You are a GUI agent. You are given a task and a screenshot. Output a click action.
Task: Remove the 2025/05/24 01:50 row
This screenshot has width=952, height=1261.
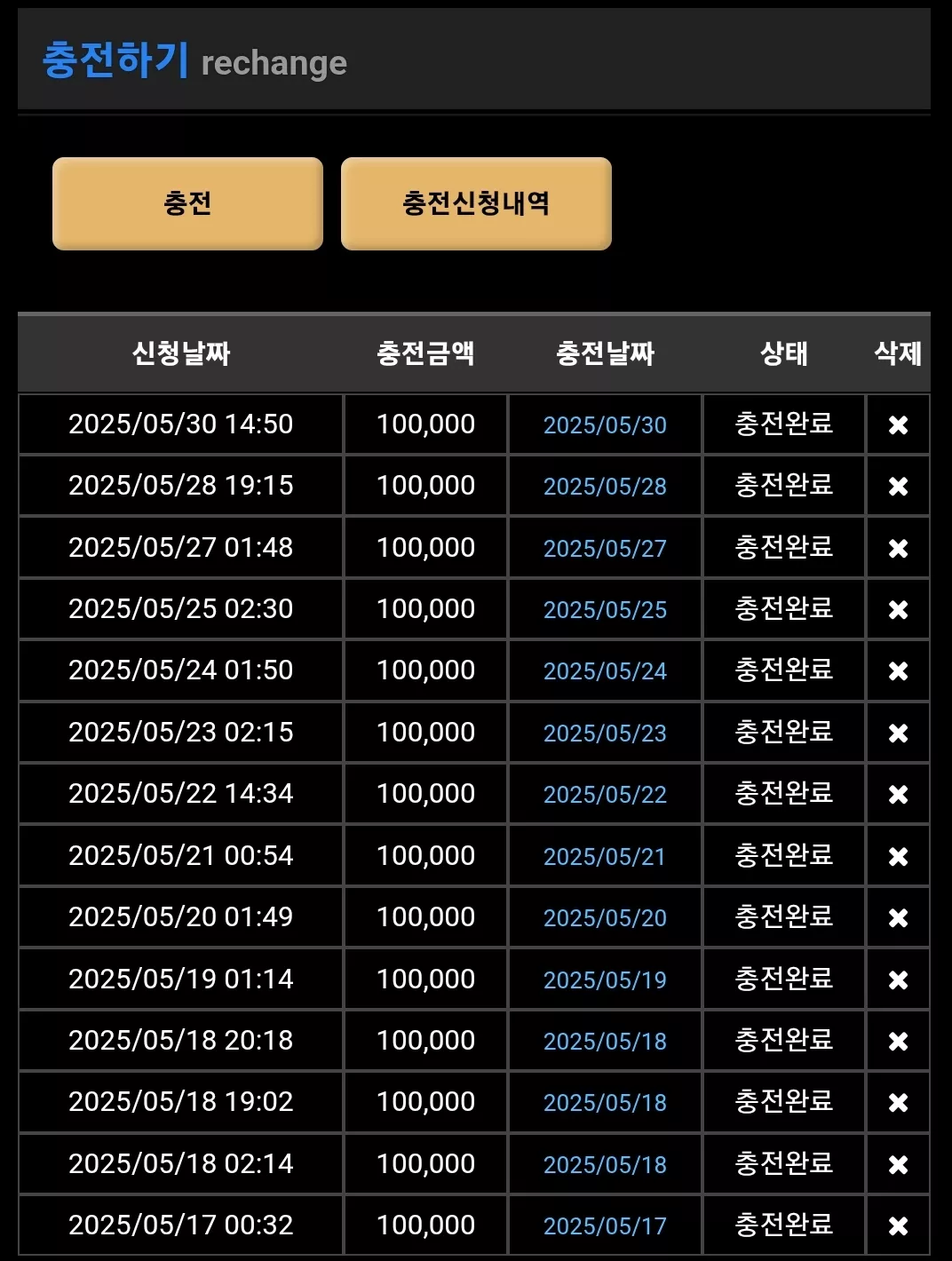(x=898, y=671)
